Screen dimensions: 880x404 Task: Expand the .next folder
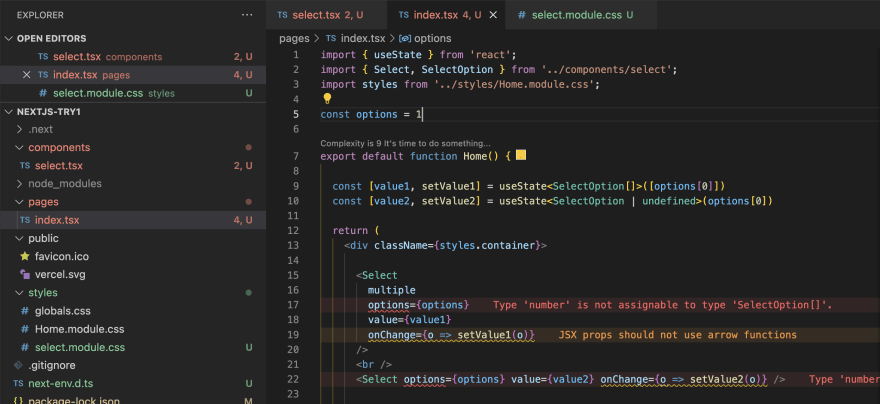pyautogui.click(x=20, y=129)
